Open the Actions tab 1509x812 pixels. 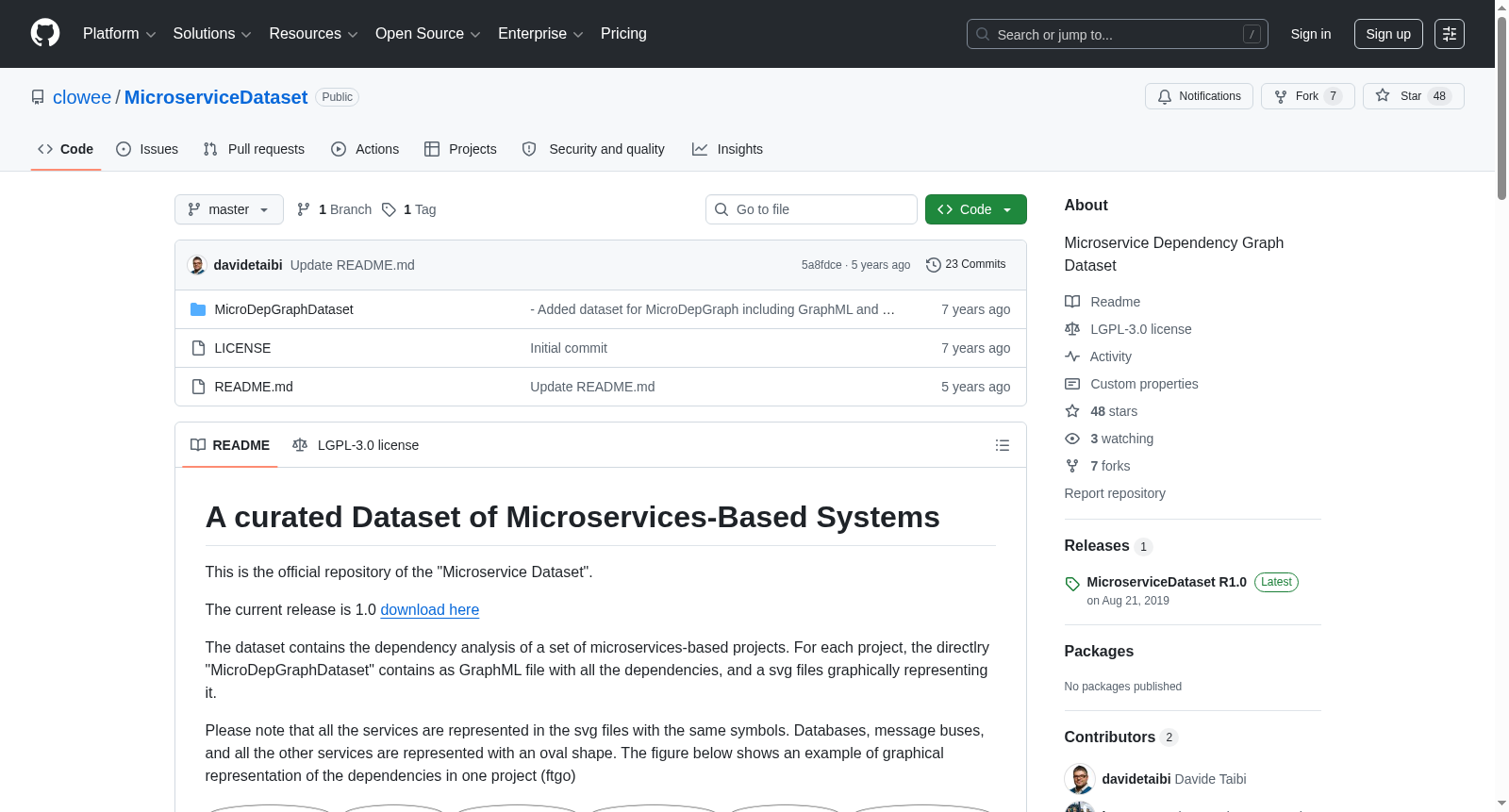coord(365,149)
